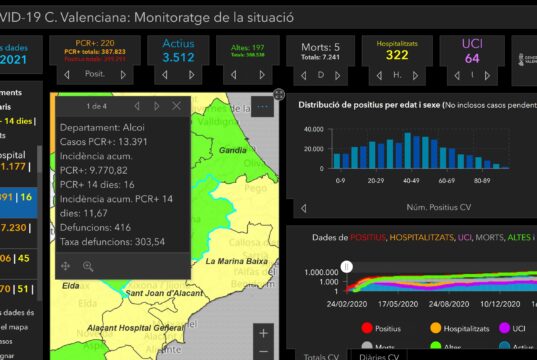Show previous popup record arrow
This screenshot has width=537, height=360.
137,106
